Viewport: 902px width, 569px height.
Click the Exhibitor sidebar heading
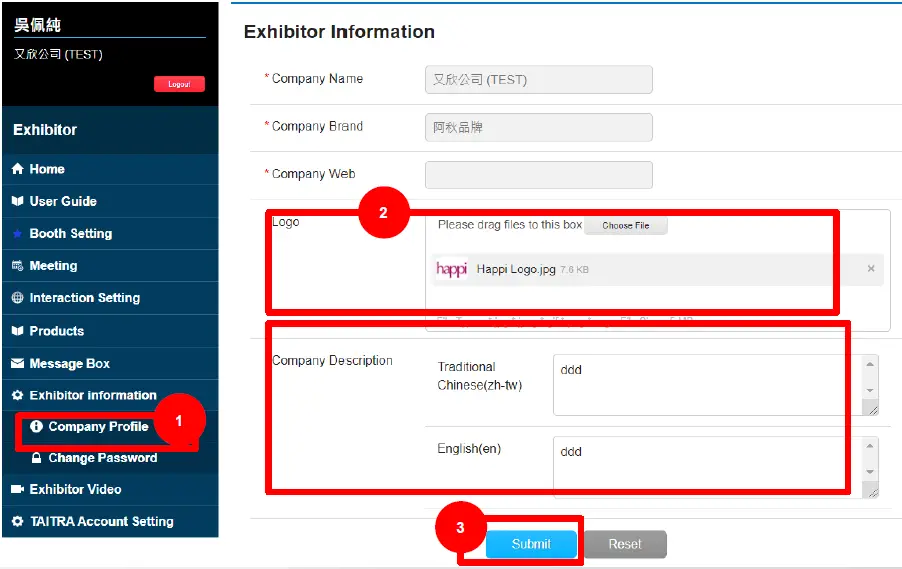(x=45, y=129)
